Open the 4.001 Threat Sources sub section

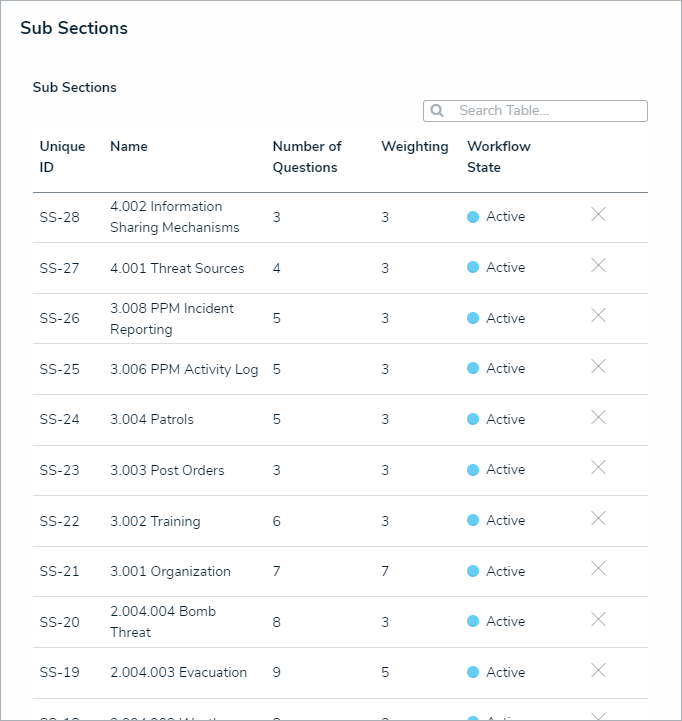(x=177, y=268)
